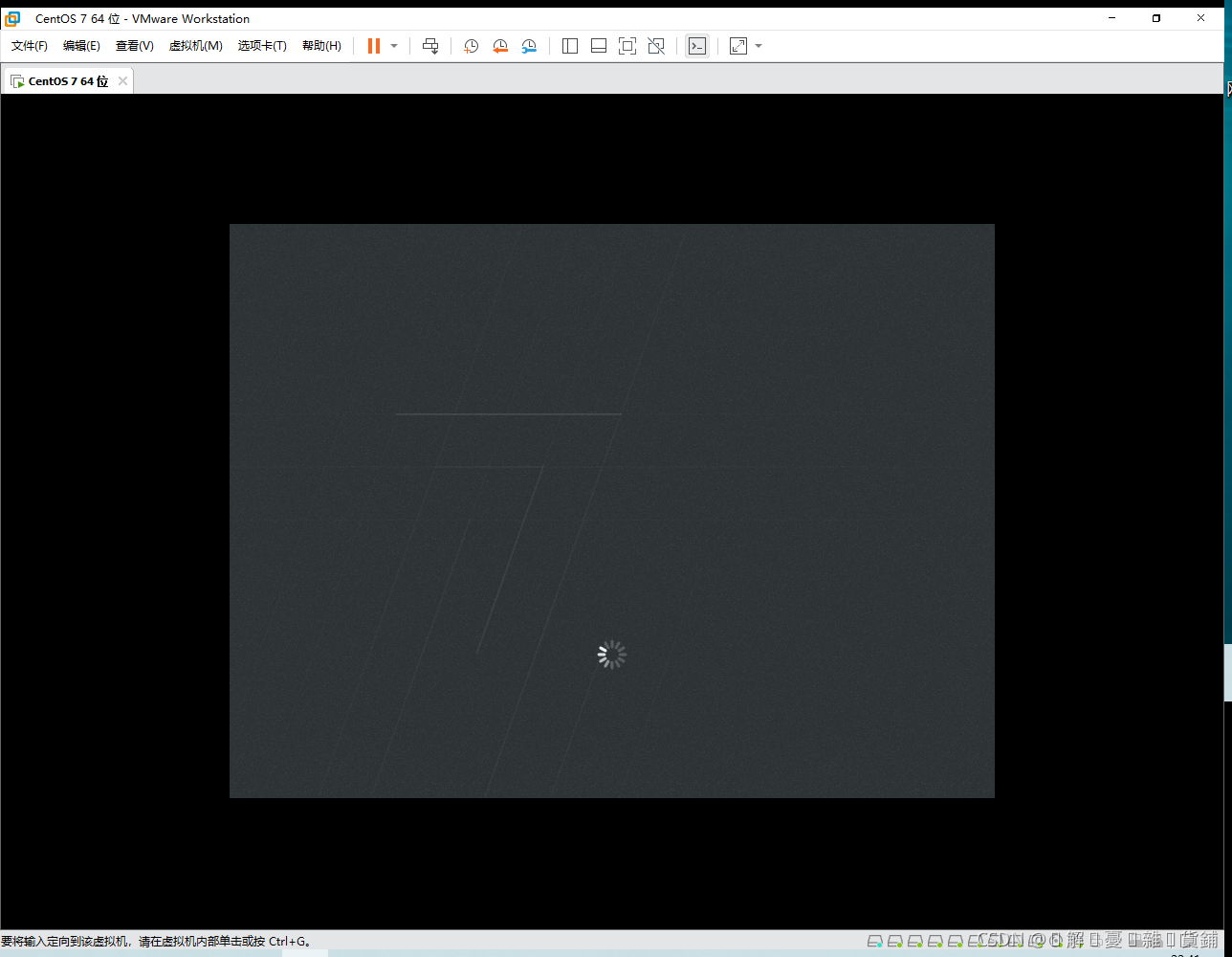The image size is (1232, 957).
Task: Open the 查看(V) menu
Action: [x=134, y=46]
